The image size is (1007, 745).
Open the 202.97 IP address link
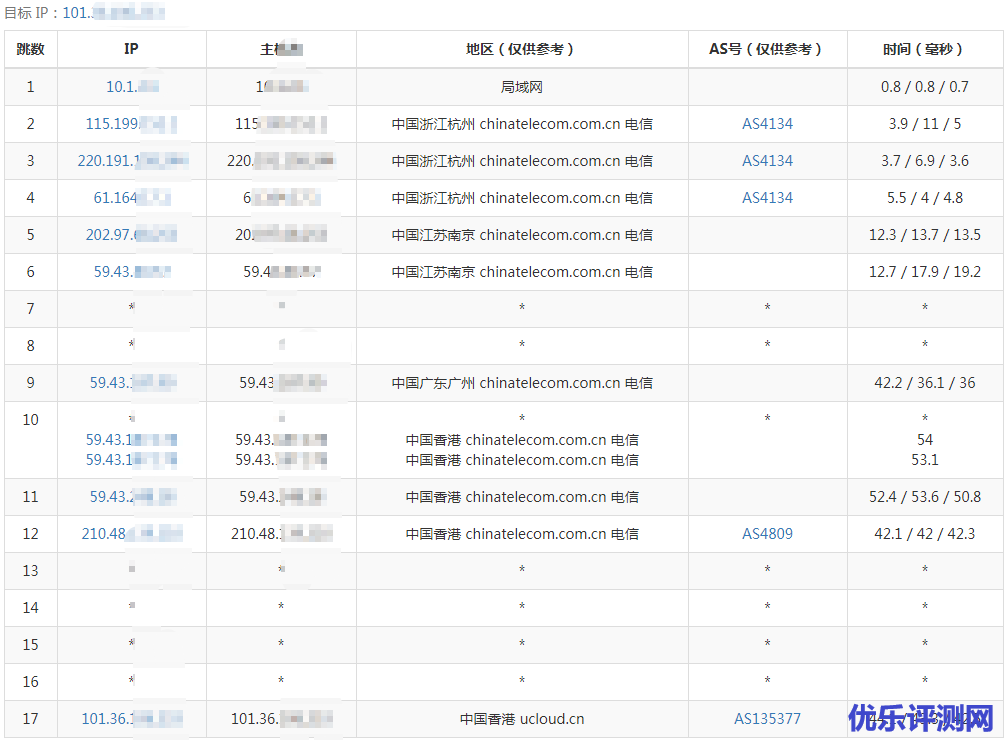point(131,235)
